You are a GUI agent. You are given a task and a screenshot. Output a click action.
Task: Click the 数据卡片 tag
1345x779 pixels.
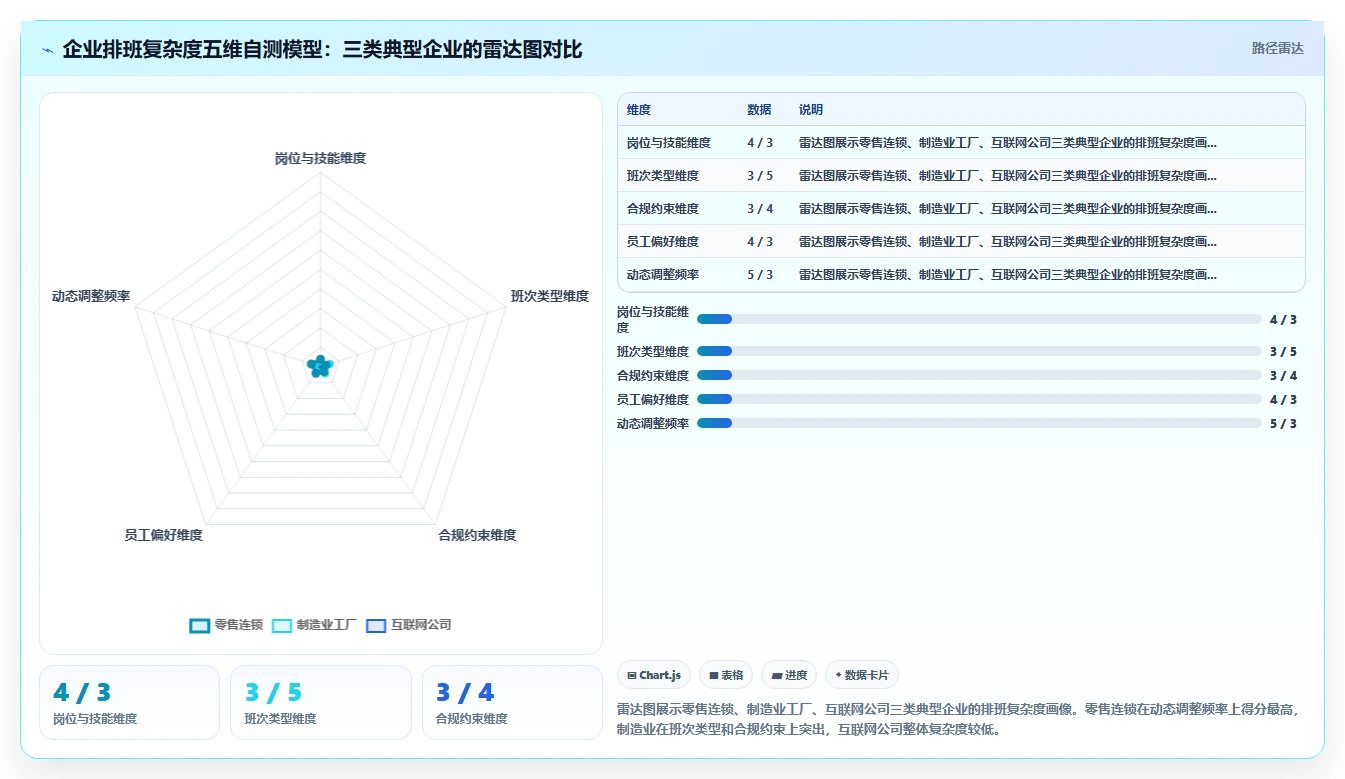[862, 675]
